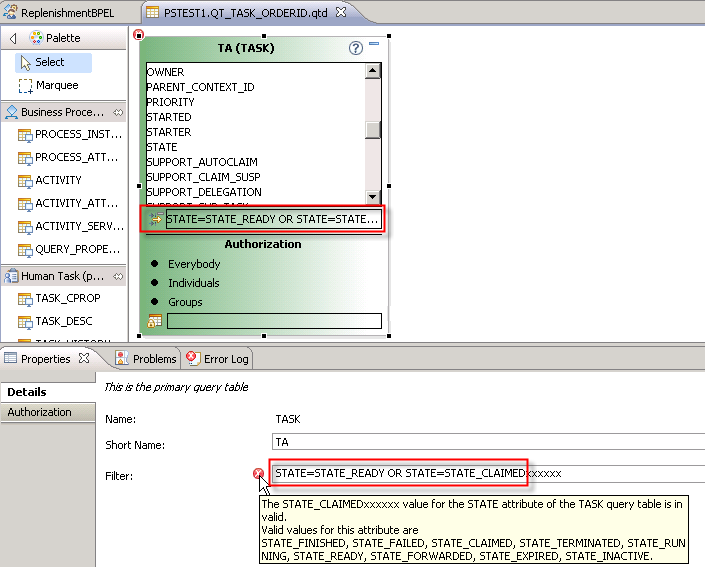Open the Error Log view tab

(217, 359)
